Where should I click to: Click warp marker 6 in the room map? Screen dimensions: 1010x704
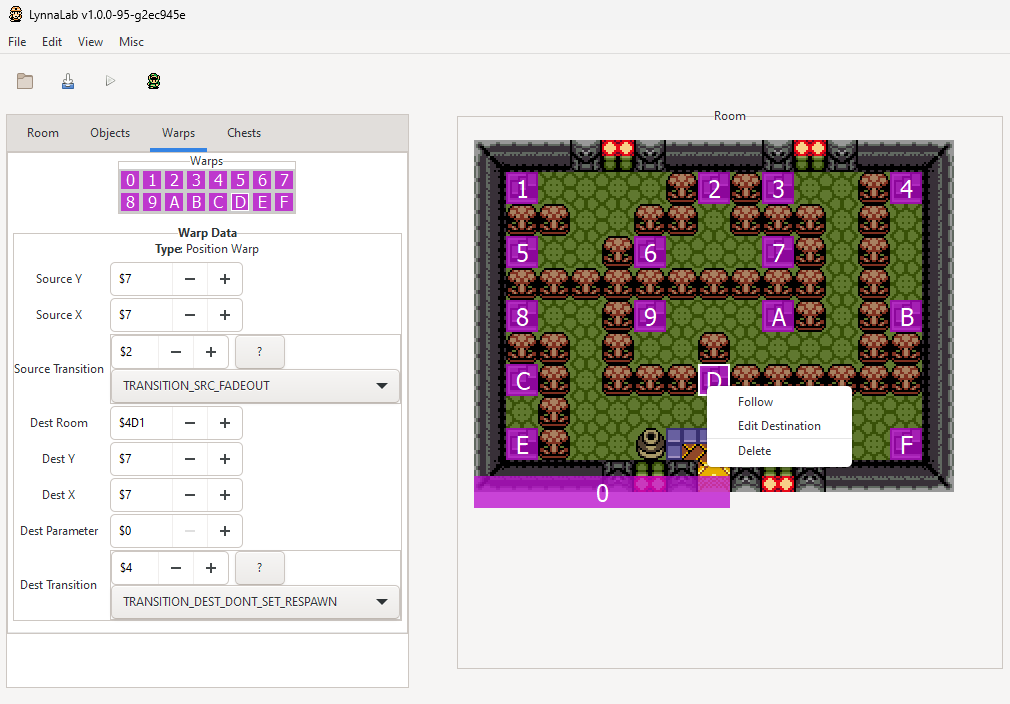pos(650,252)
